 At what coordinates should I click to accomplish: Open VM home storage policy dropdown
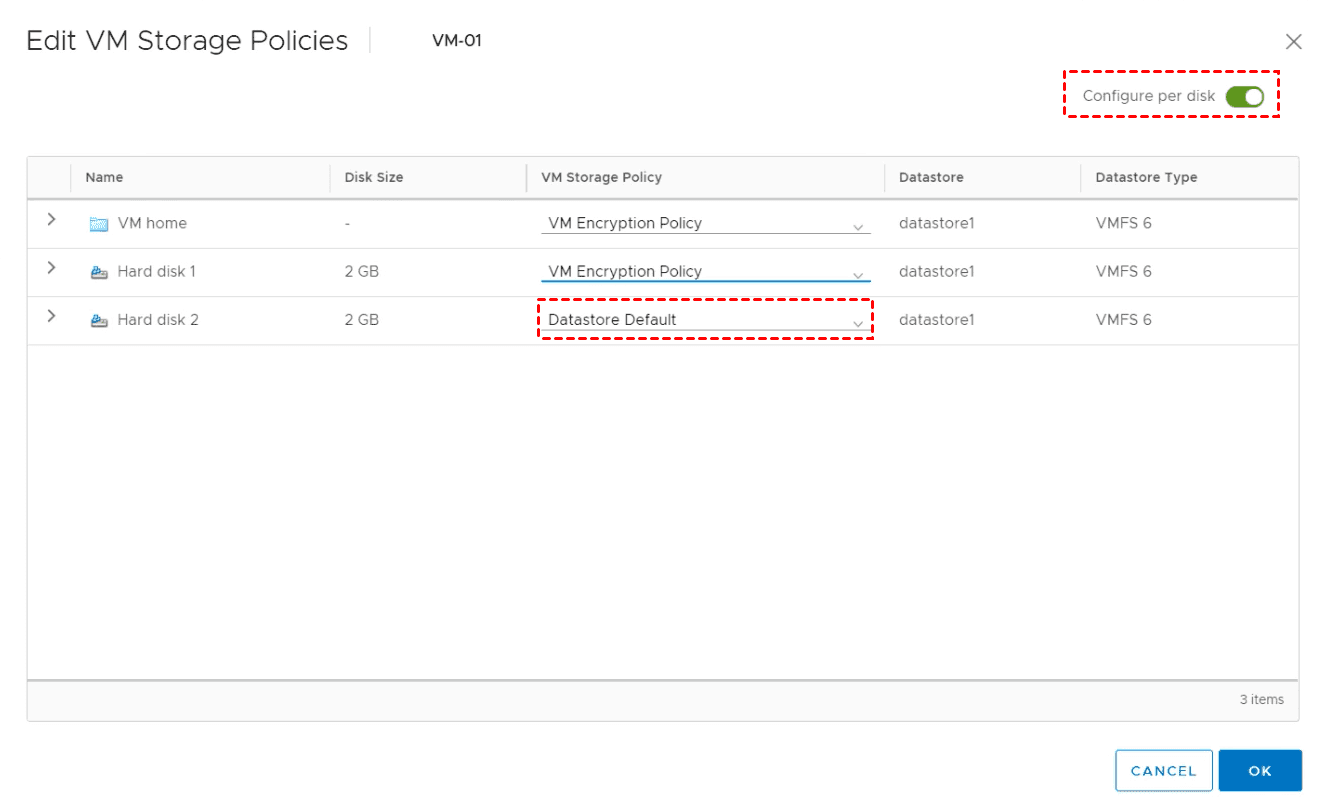tap(705, 224)
